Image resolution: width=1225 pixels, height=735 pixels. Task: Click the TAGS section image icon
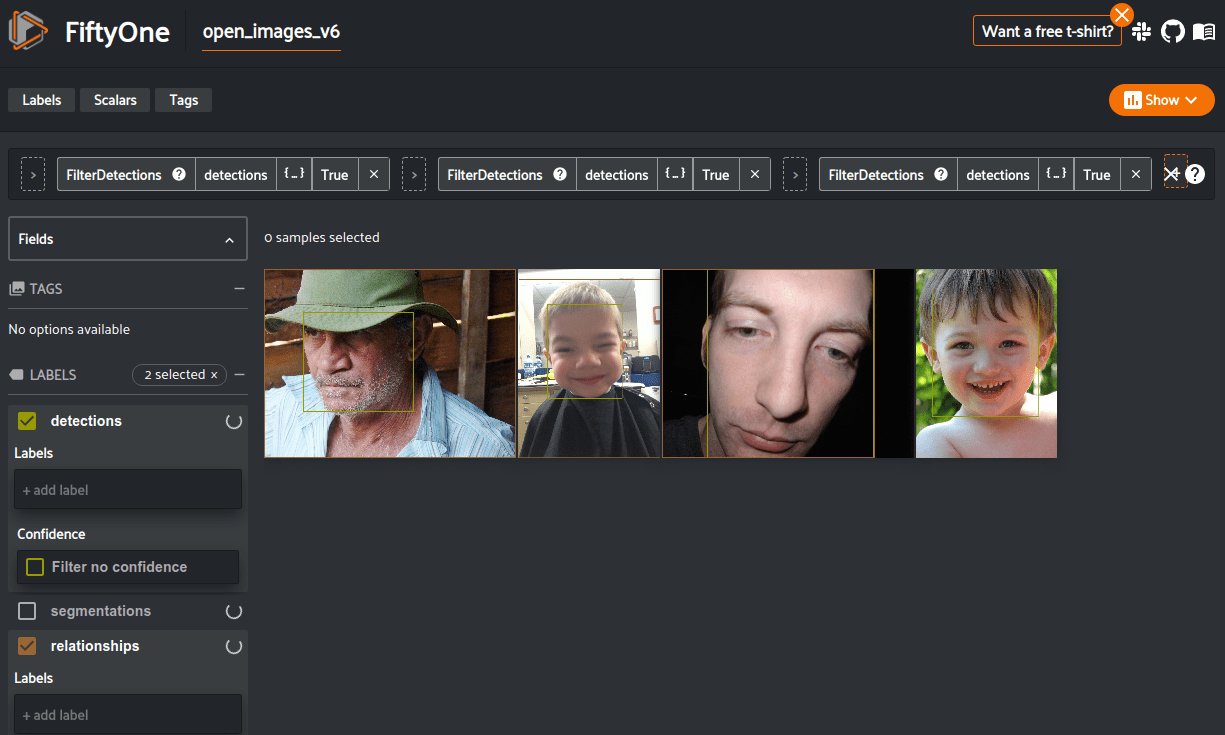click(x=16, y=289)
